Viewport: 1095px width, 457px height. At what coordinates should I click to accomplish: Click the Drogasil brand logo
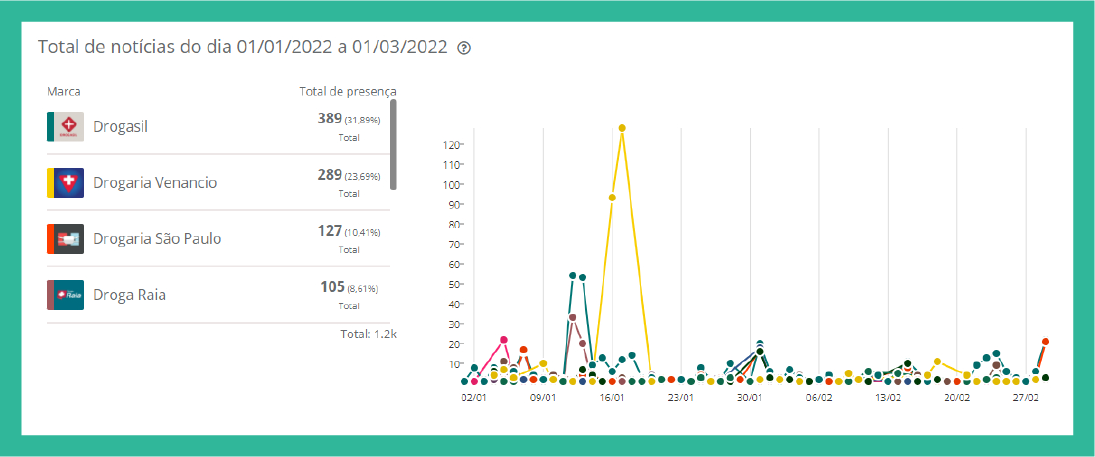69,127
